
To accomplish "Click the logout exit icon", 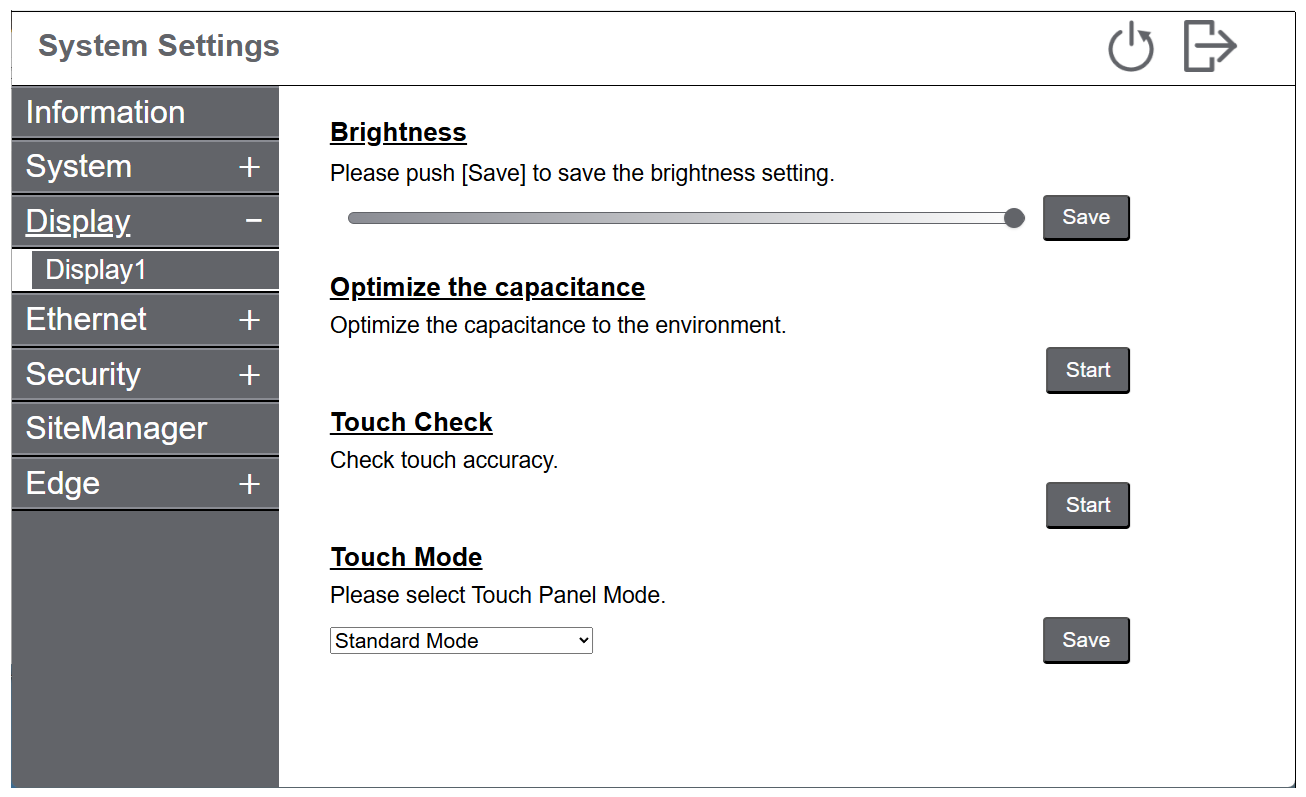I will 1210,47.
